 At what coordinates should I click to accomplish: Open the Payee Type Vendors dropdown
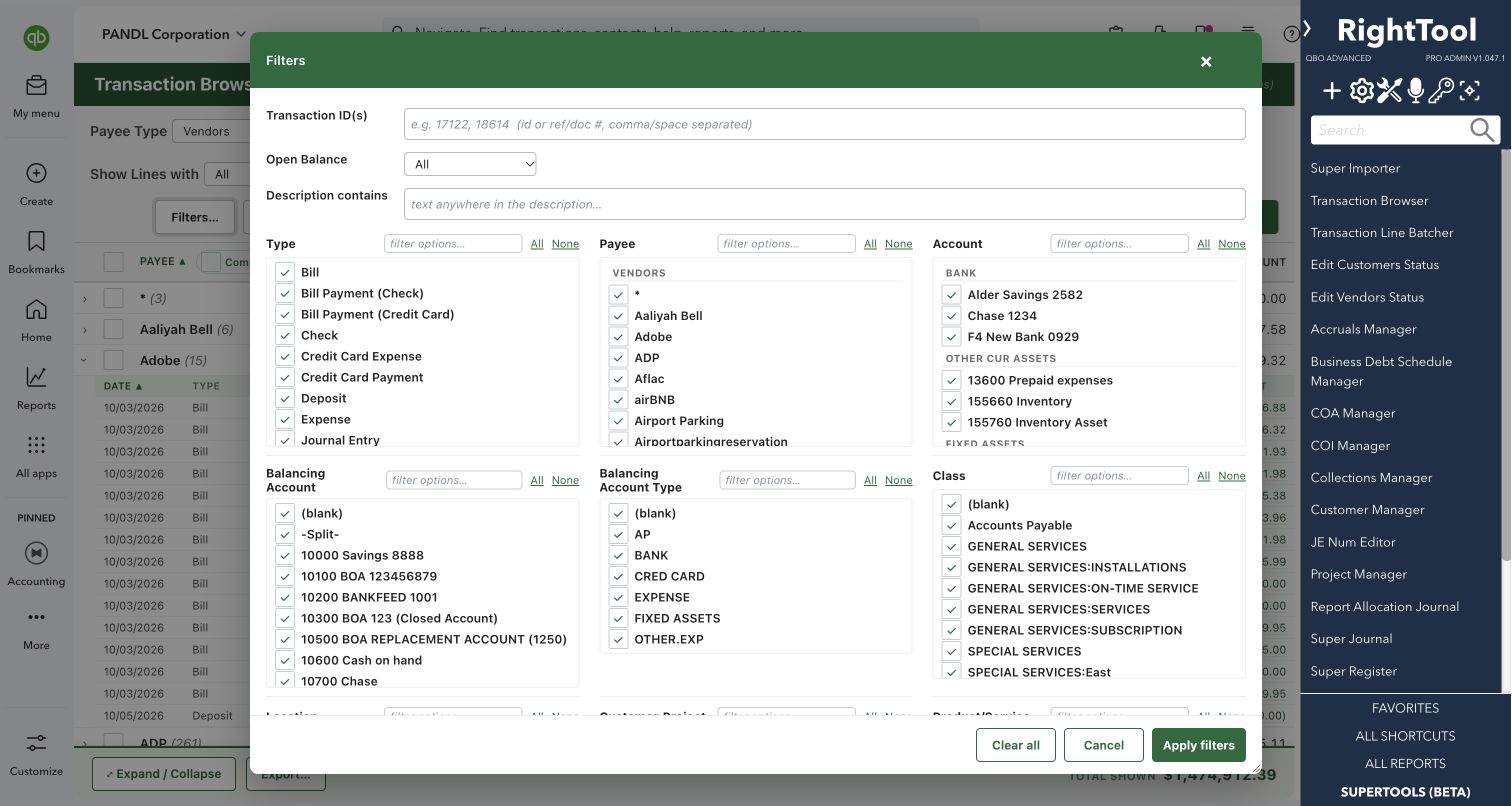coord(211,131)
